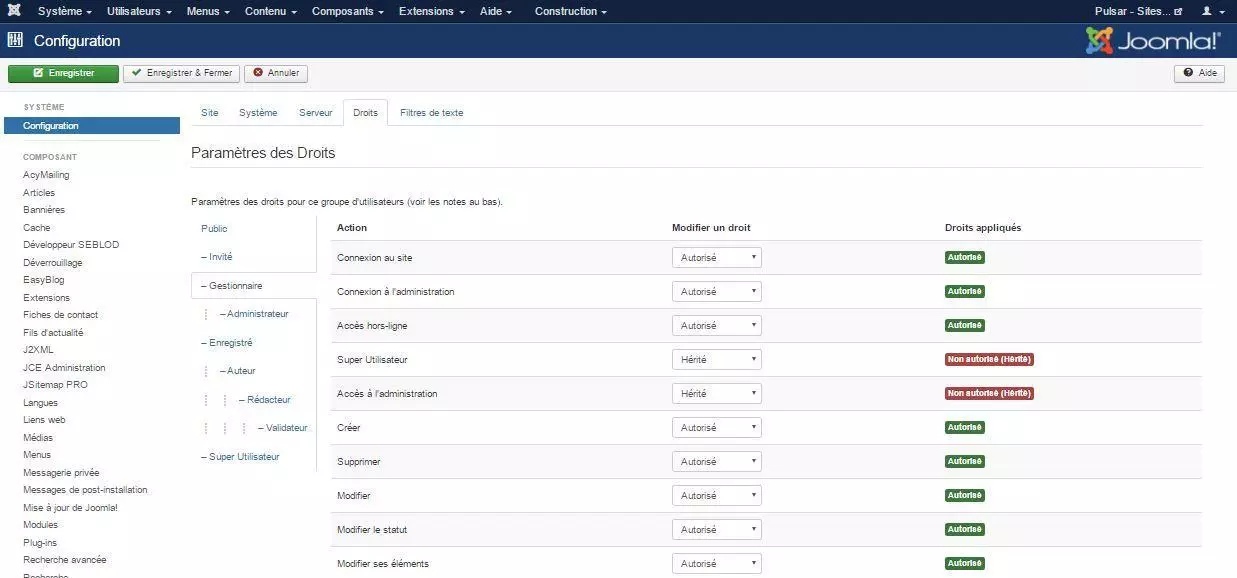Open dropdown for Connexion à l'administration
The image size is (1237, 578).
pos(717,292)
